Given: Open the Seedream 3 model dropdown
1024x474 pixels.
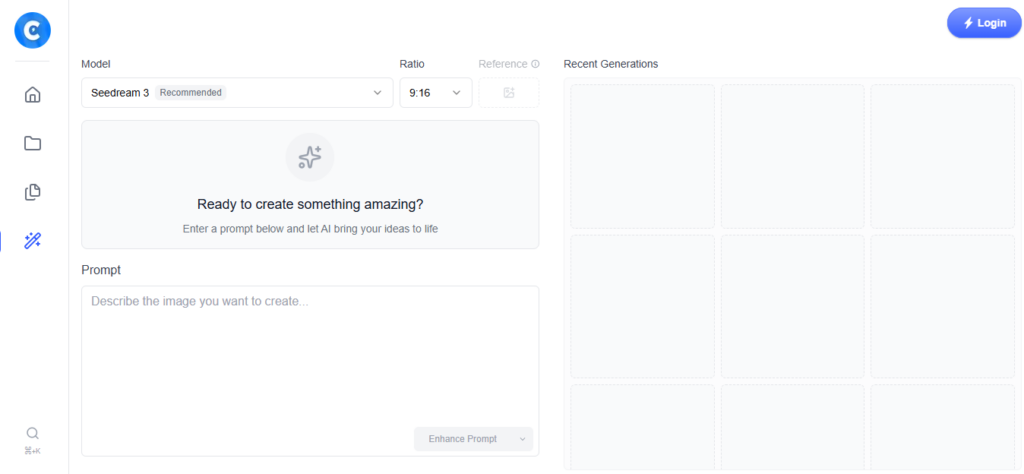Looking at the screenshot, I should click(x=237, y=93).
